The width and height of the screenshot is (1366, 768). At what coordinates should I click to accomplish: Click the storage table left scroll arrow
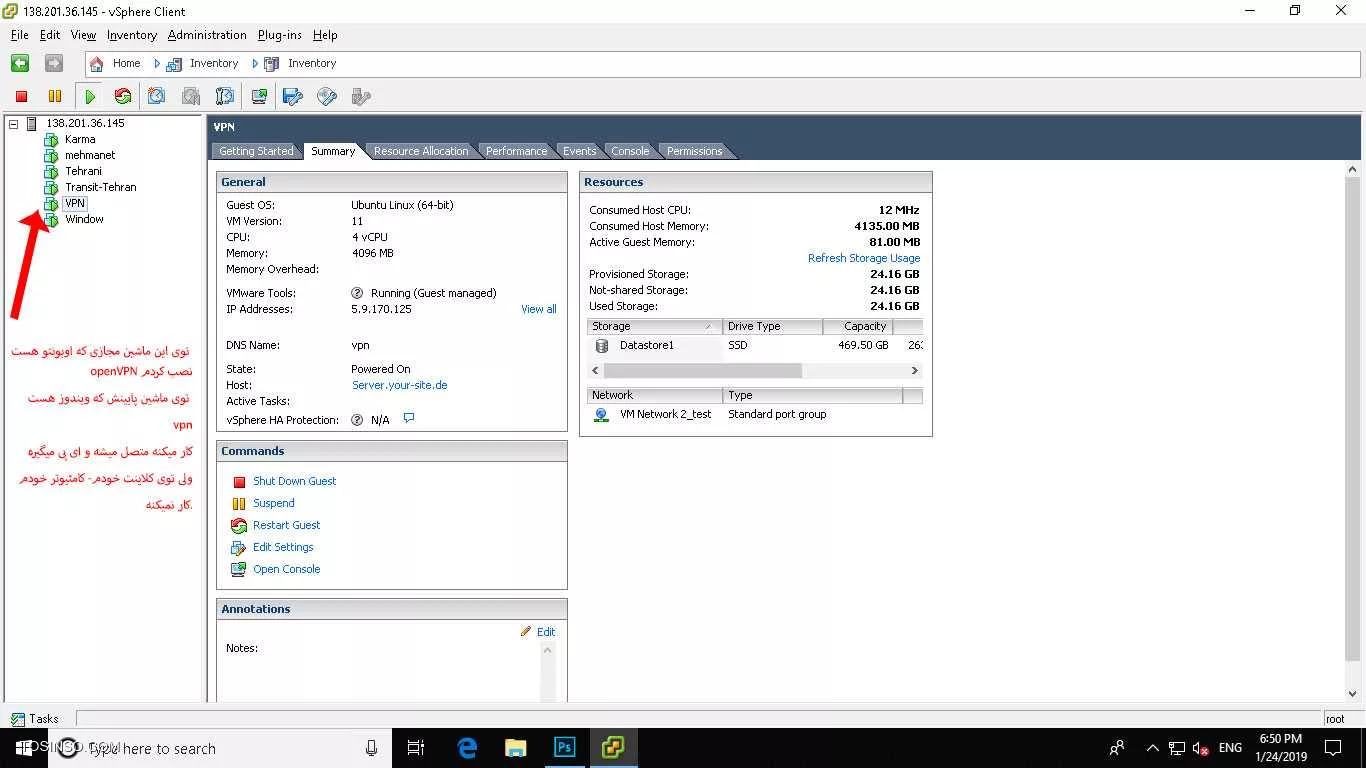[596, 370]
